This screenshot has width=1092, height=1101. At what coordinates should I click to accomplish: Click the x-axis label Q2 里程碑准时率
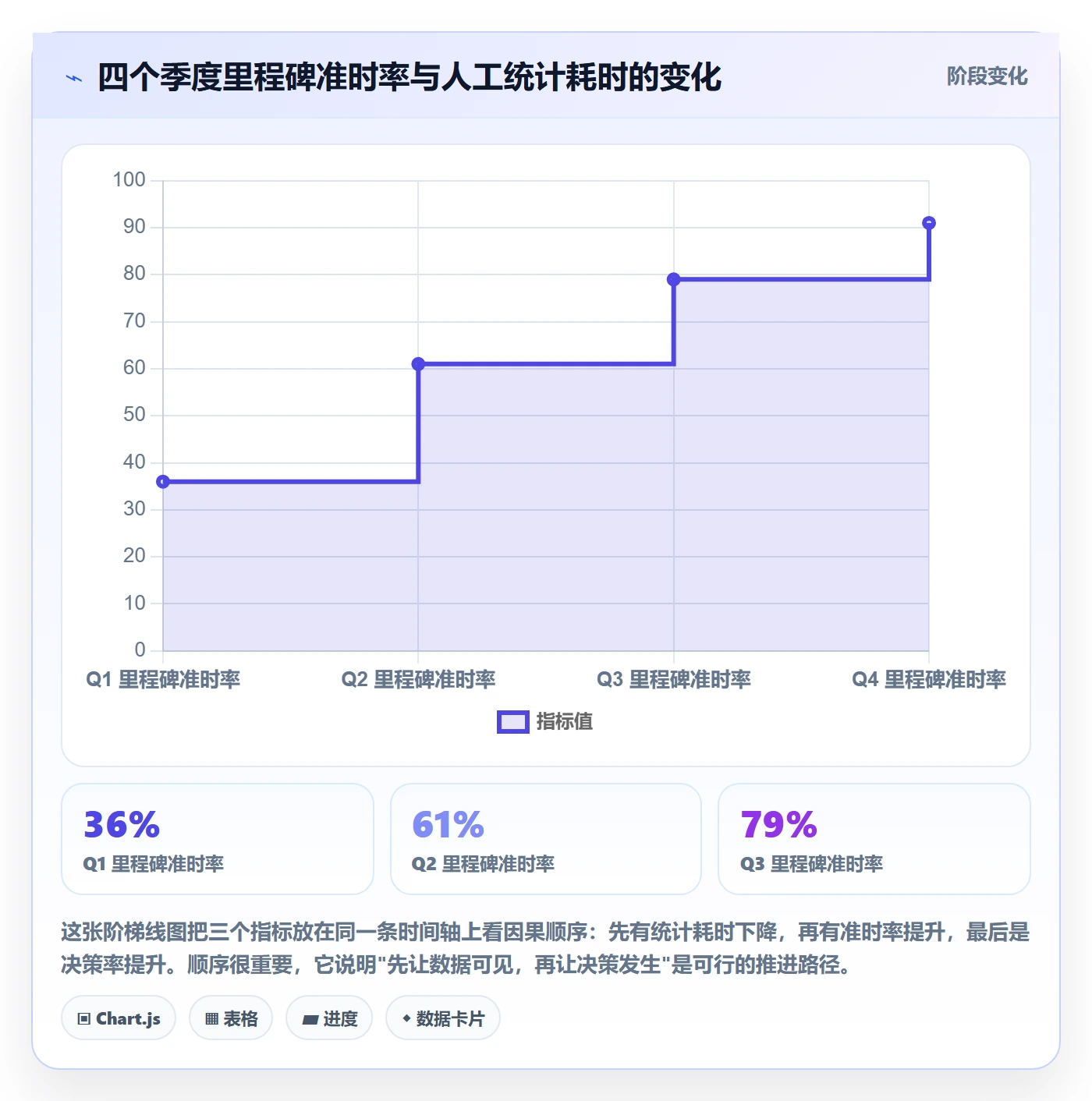pos(418,680)
